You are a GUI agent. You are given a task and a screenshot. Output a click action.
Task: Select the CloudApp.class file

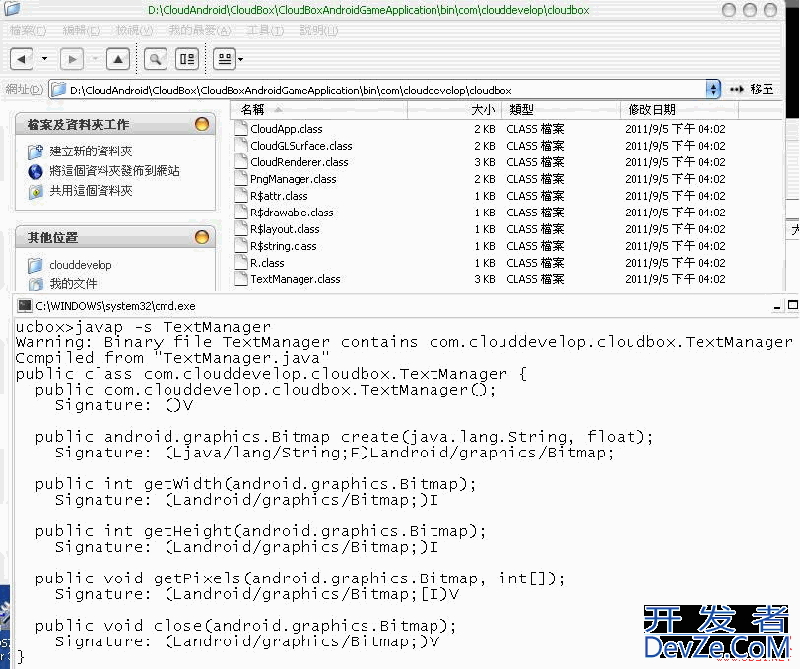(x=286, y=129)
